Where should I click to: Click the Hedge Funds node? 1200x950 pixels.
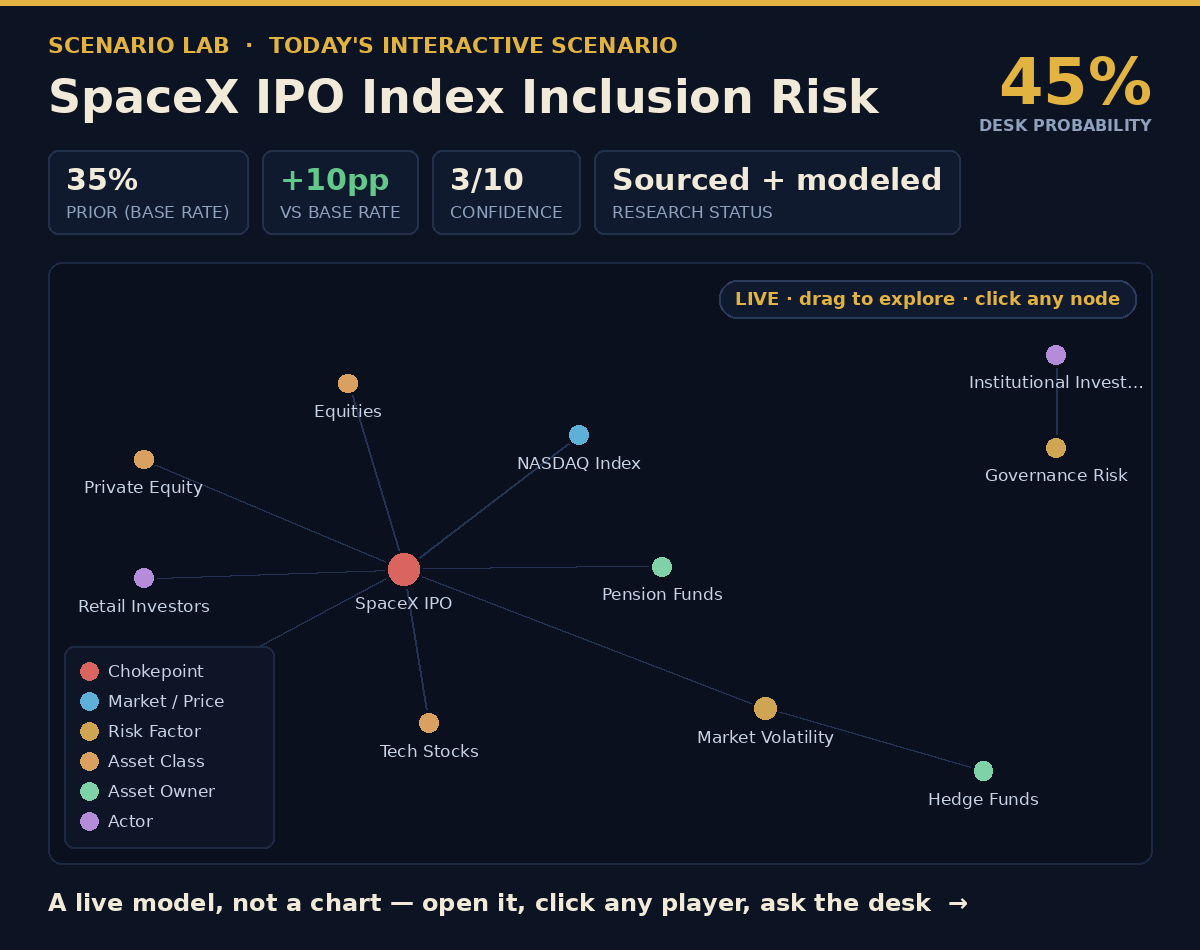[x=983, y=771]
